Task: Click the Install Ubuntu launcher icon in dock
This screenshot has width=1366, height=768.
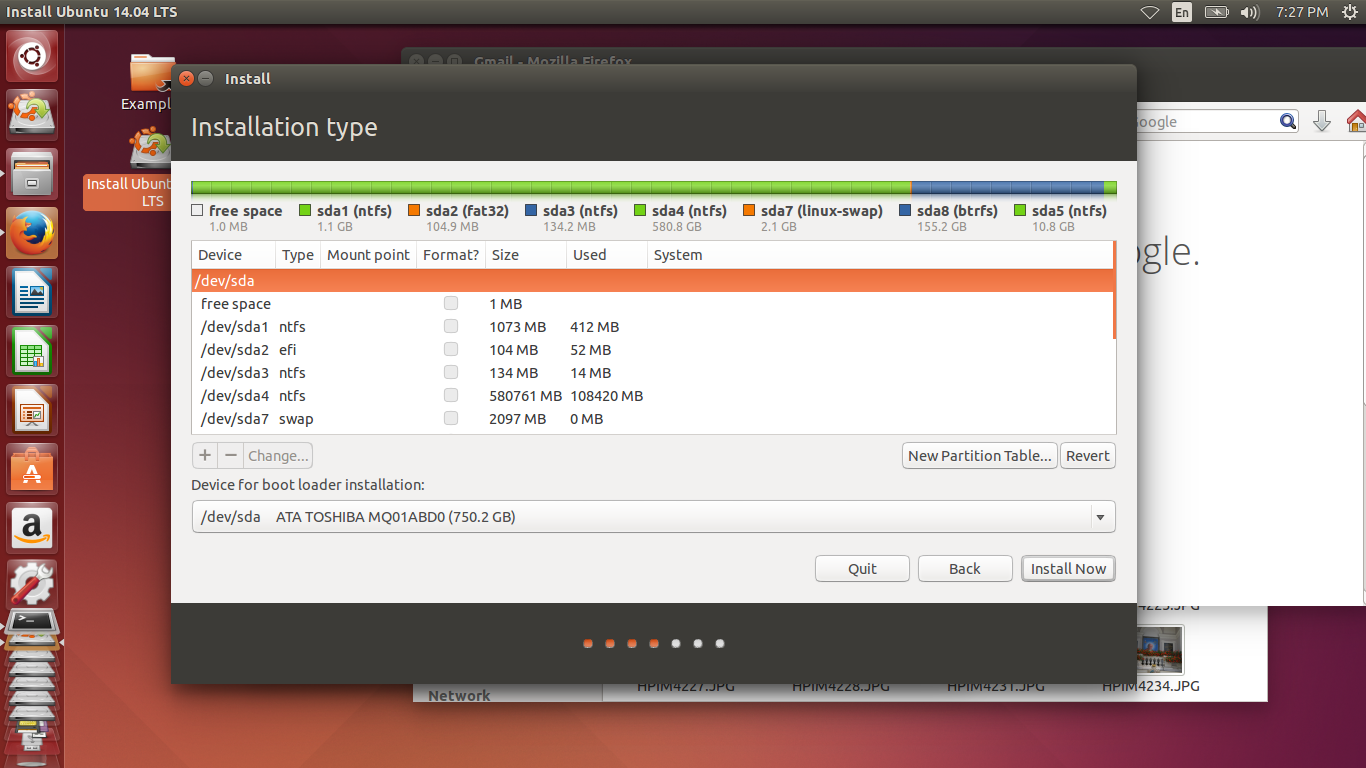Action: [x=33, y=115]
